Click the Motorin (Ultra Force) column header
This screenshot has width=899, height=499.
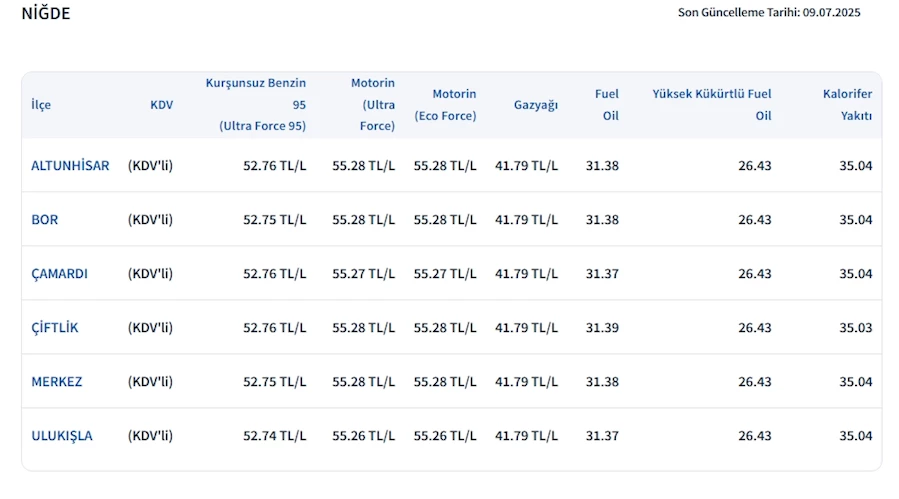pos(373,104)
